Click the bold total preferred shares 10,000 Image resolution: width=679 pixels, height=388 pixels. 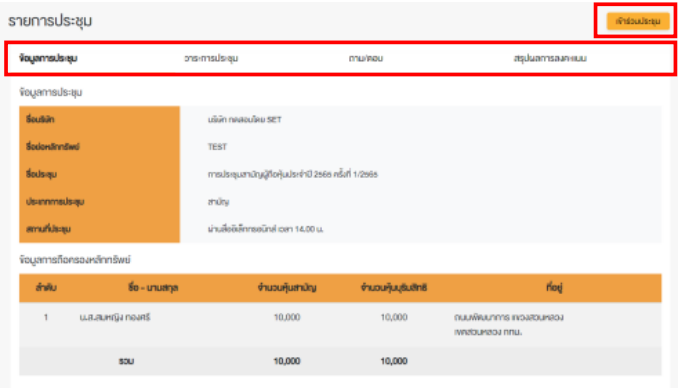coord(394,361)
